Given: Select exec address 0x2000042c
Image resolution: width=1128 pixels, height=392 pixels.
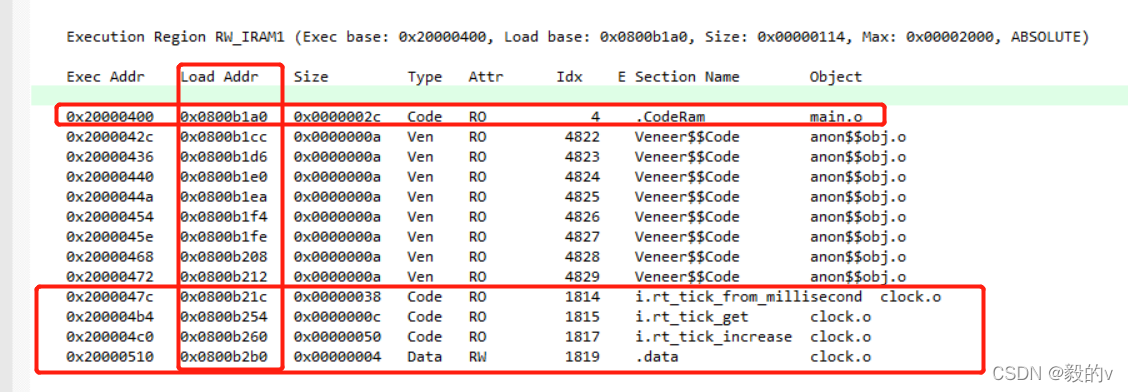Looking at the screenshot, I should point(111,136).
